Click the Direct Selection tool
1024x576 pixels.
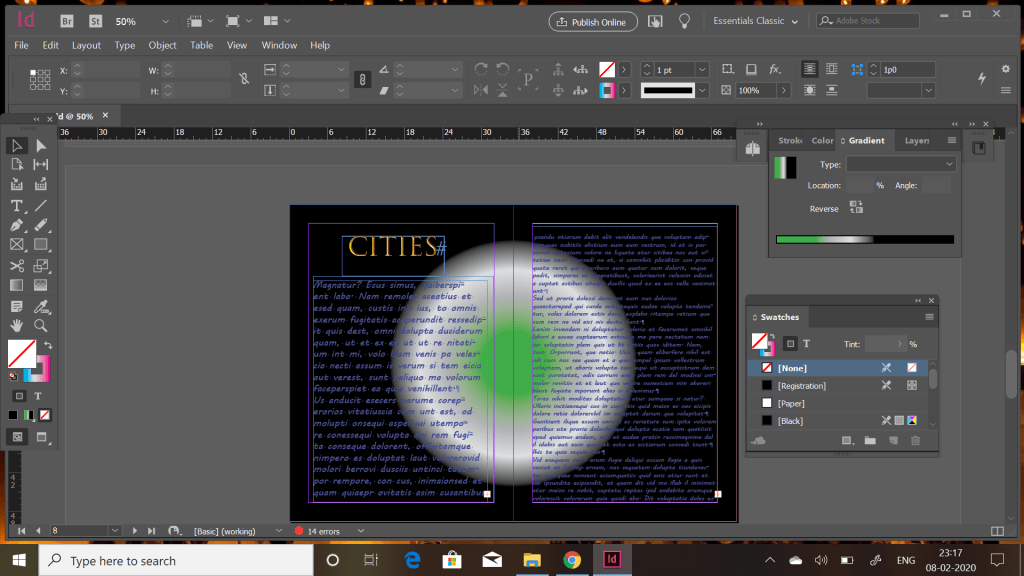[x=41, y=146]
